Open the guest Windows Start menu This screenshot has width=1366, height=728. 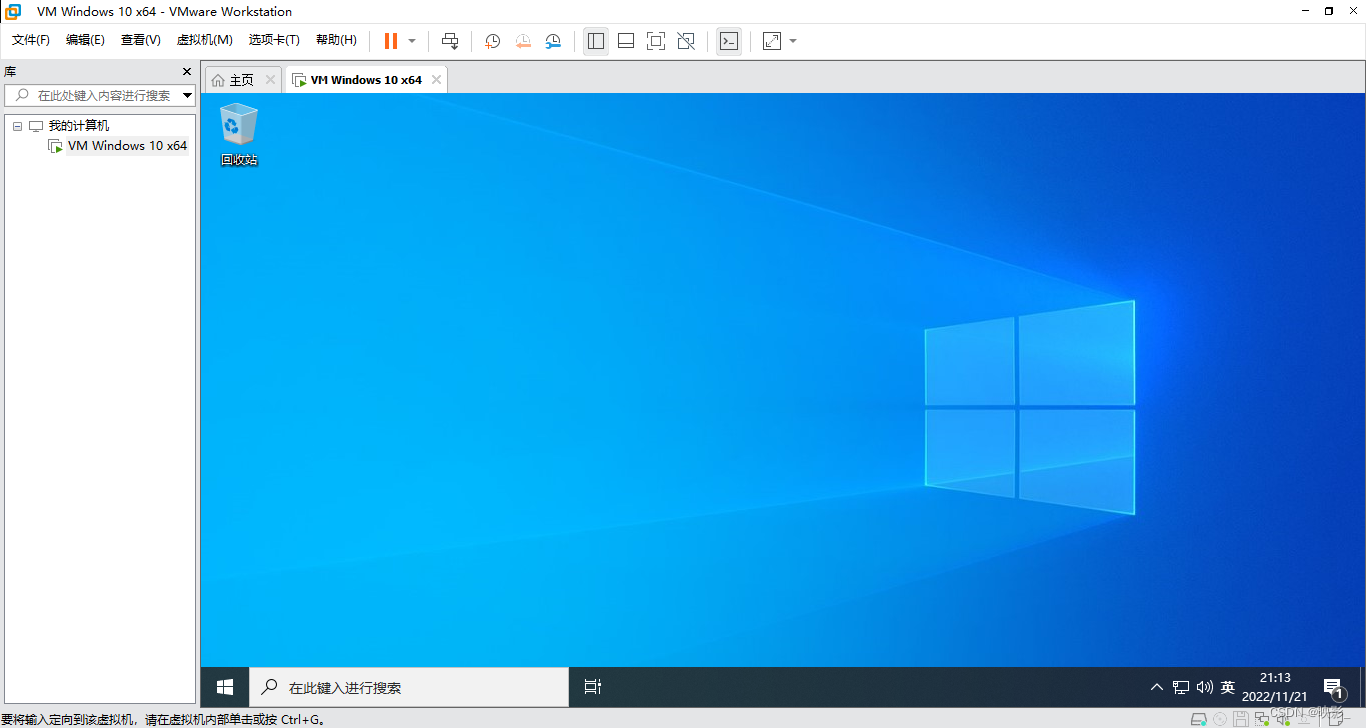225,687
